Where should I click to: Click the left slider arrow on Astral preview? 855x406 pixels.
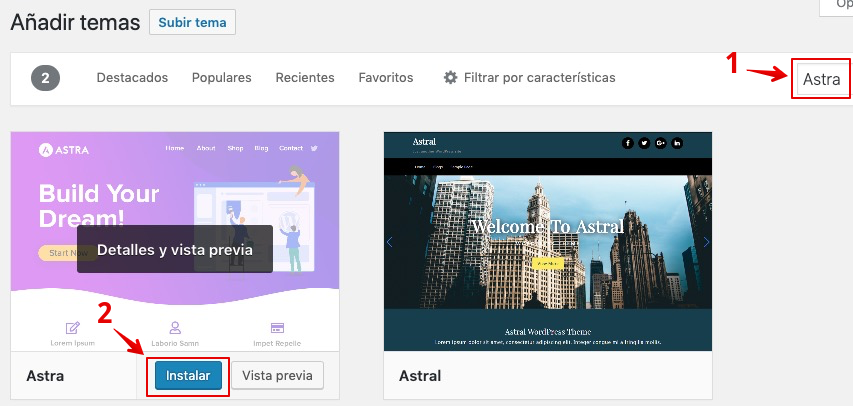click(x=390, y=242)
